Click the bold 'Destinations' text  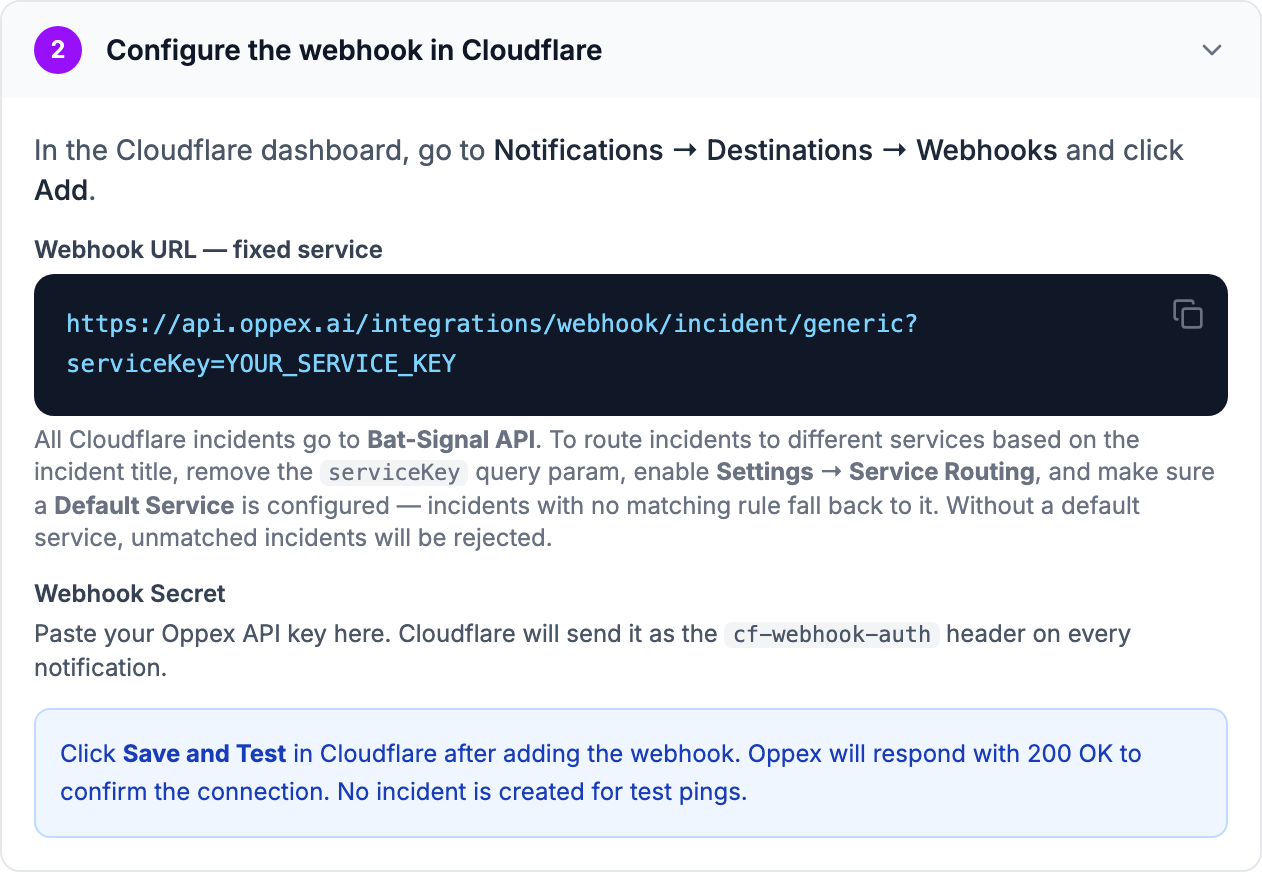790,150
